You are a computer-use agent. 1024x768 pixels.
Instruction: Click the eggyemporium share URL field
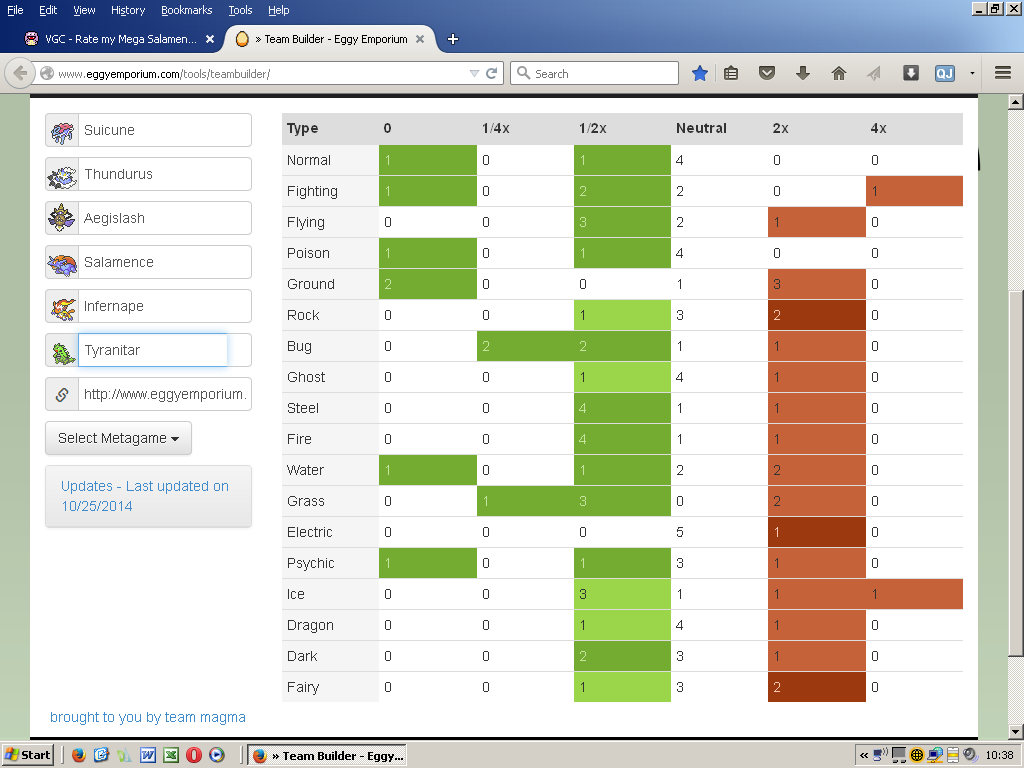pos(165,394)
